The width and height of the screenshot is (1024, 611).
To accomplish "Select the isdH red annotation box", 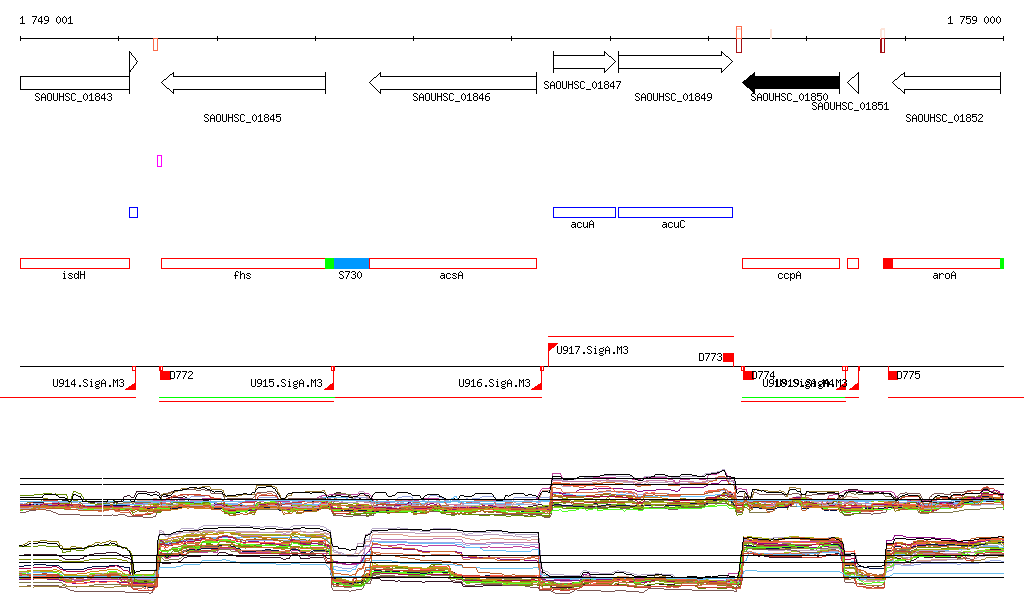I will [x=75, y=263].
